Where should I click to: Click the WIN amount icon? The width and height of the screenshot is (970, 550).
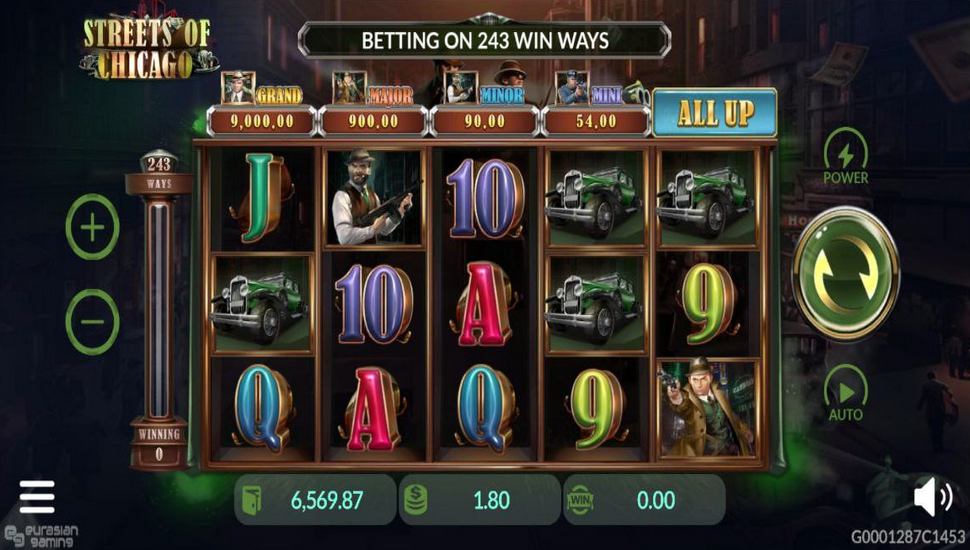coord(580,500)
